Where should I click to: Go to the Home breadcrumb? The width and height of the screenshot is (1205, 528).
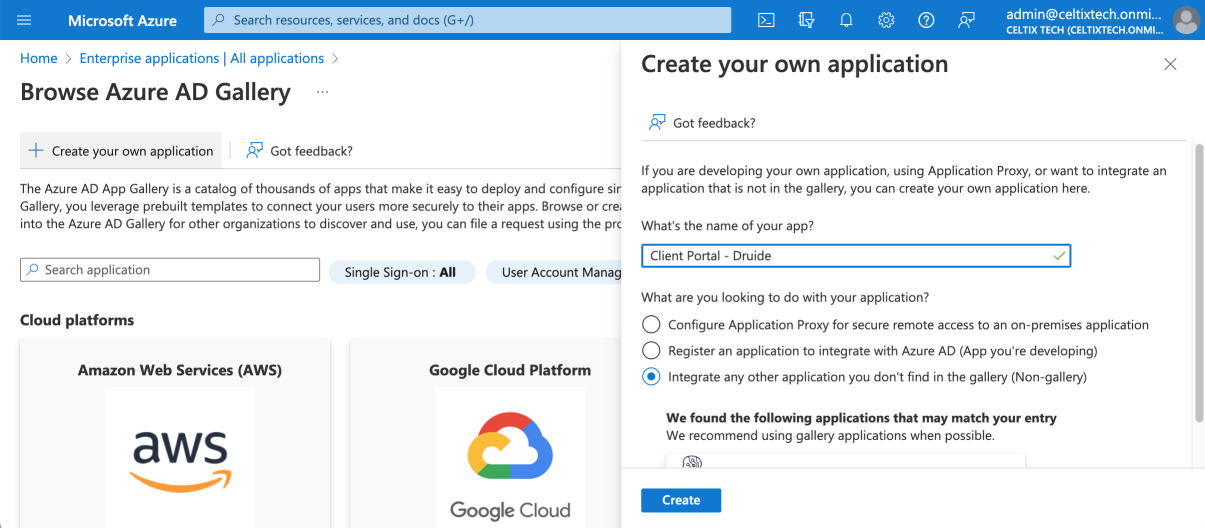[x=39, y=59]
